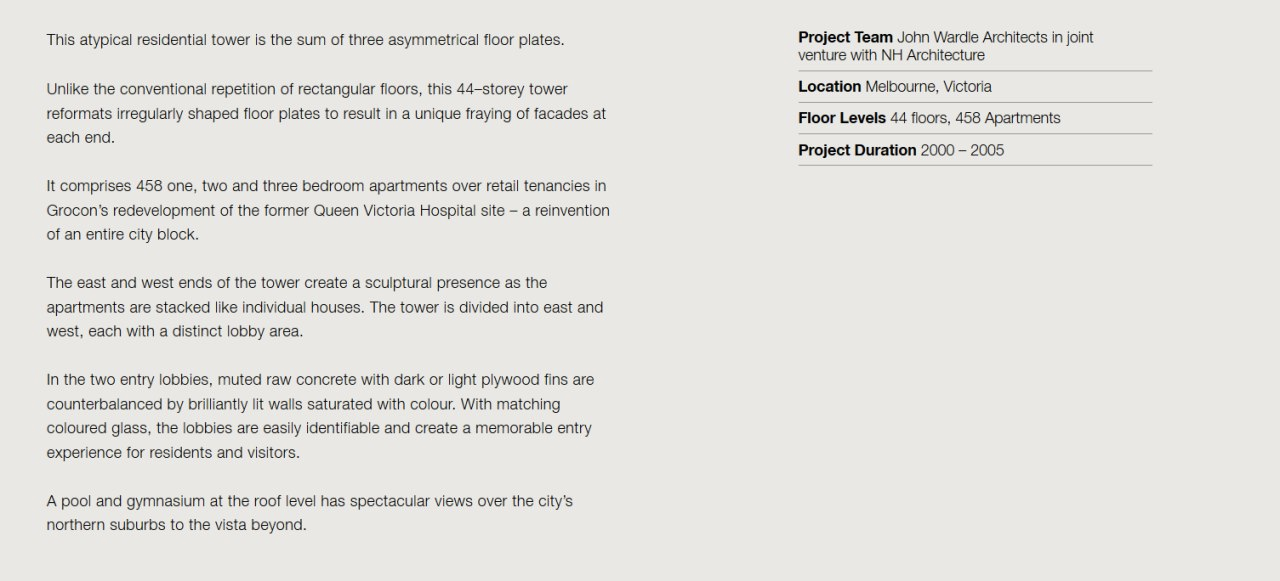Click '44 floors, 458 Apartments' text
Image resolution: width=1280 pixels, height=581 pixels.
coord(975,118)
